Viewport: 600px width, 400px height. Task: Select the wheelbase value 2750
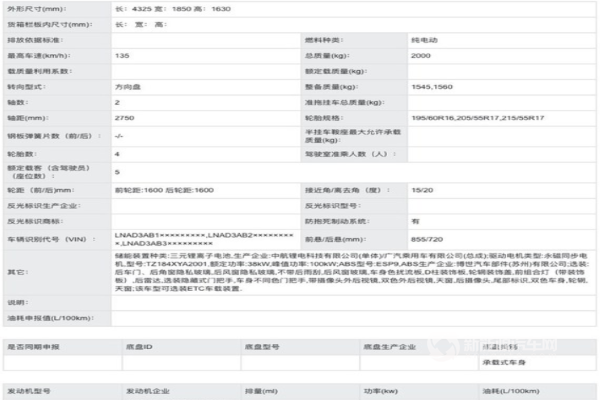click(125, 118)
